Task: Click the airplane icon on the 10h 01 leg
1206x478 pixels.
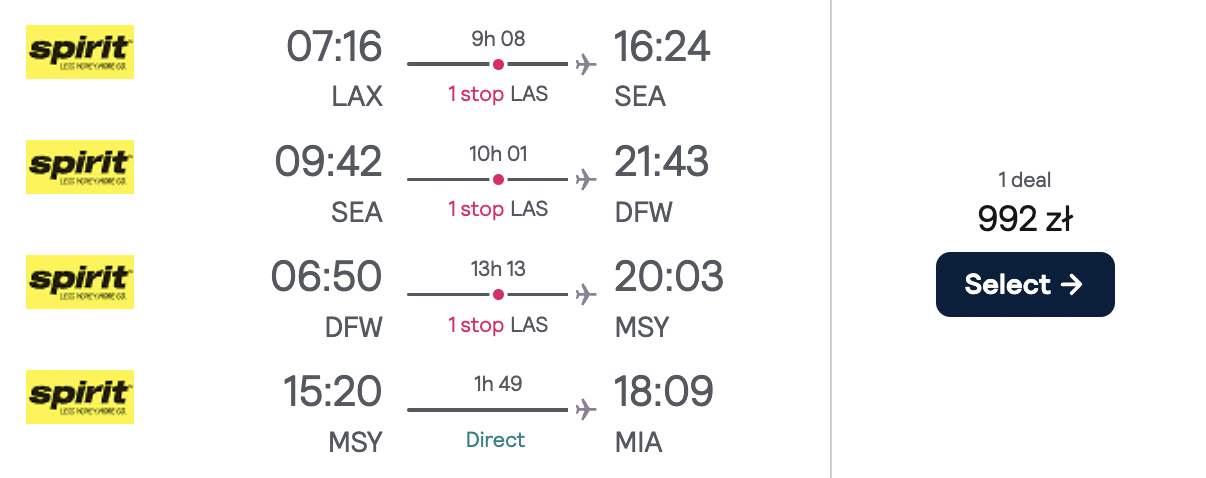Action: tap(586, 180)
